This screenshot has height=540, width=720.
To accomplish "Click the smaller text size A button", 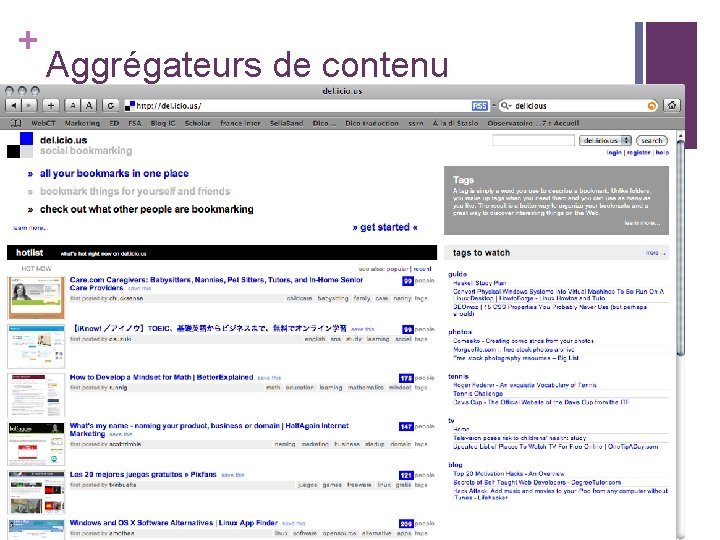I will click(x=73, y=106).
